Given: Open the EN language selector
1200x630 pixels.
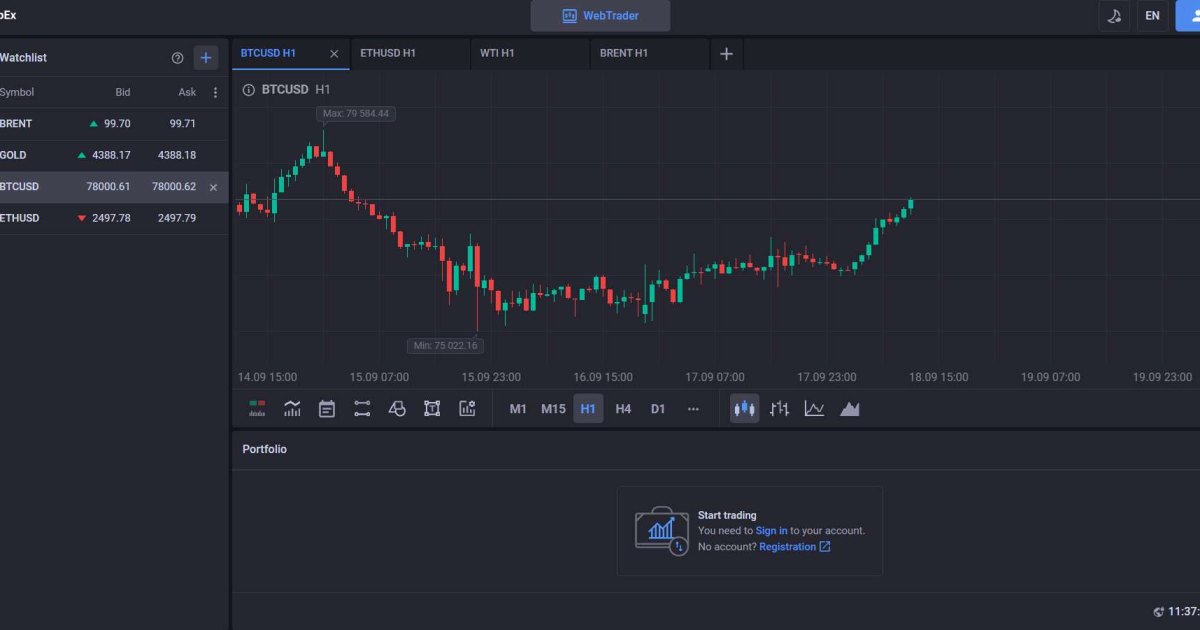Looking at the screenshot, I should [1153, 16].
